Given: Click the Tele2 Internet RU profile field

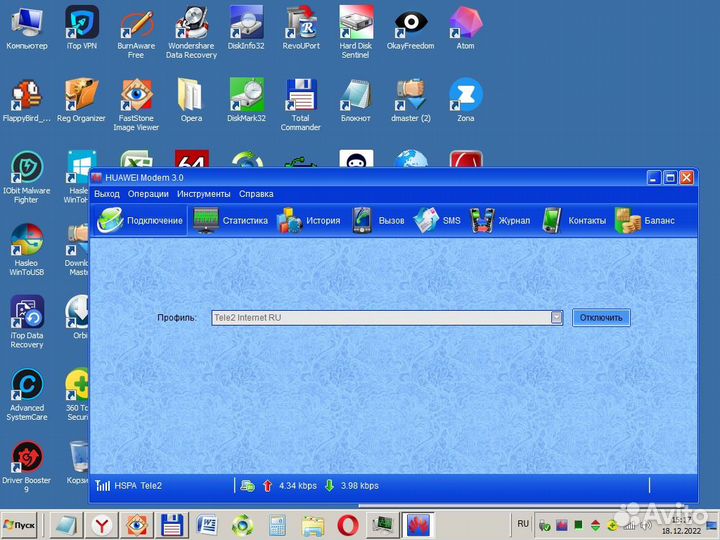Looking at the screenshot, I should (x=380, y=318).
